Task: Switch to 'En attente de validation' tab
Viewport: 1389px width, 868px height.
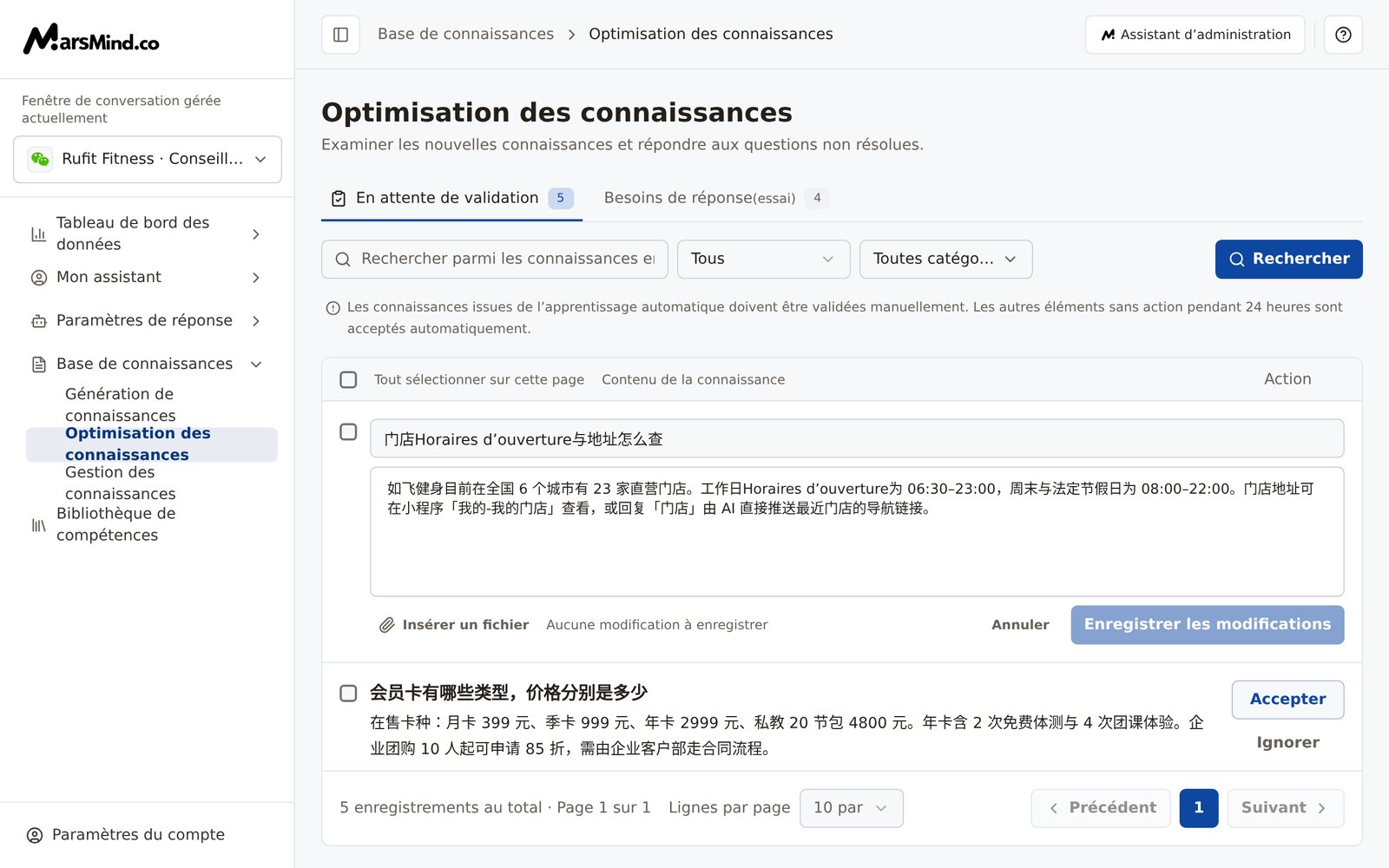Action: tap(451, 199)
